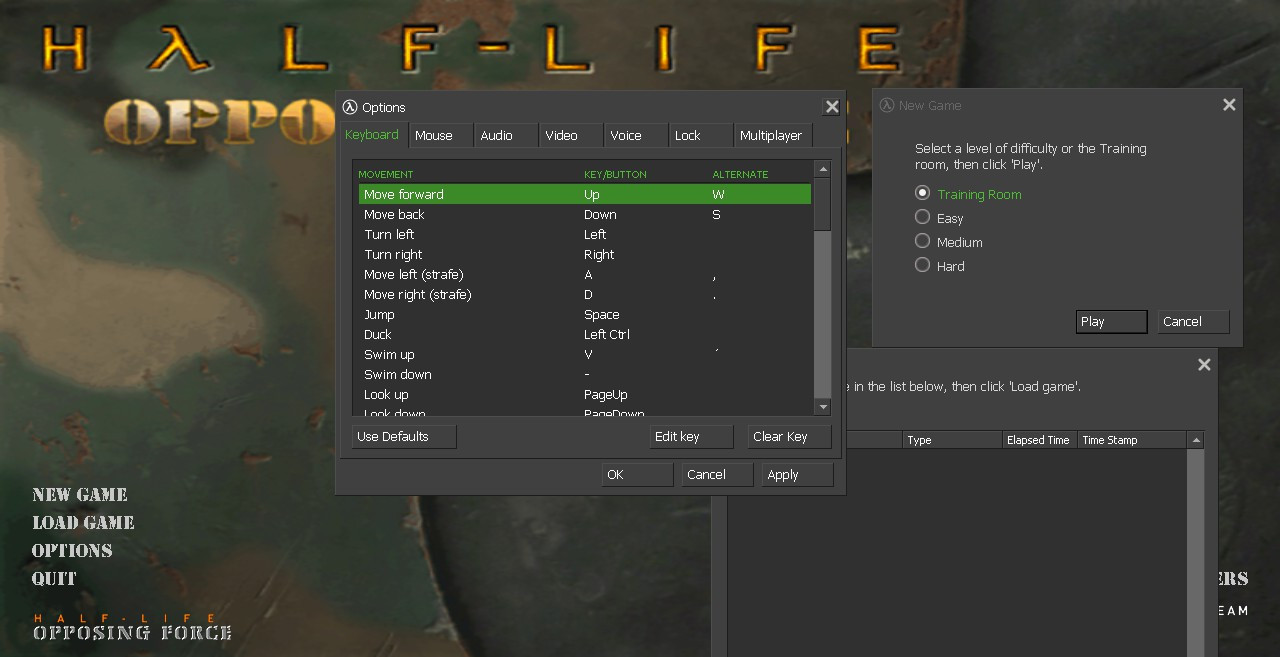
Task: Click the lambda icon on the Options dialog
Action: 350,107
